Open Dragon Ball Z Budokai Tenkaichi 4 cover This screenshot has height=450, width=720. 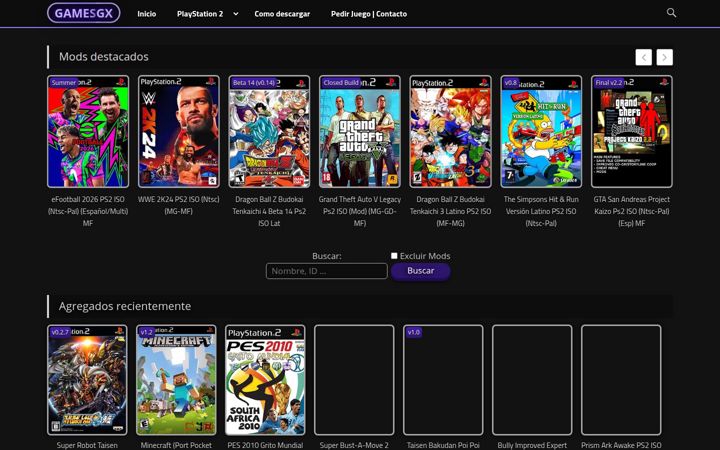point(269,132)
